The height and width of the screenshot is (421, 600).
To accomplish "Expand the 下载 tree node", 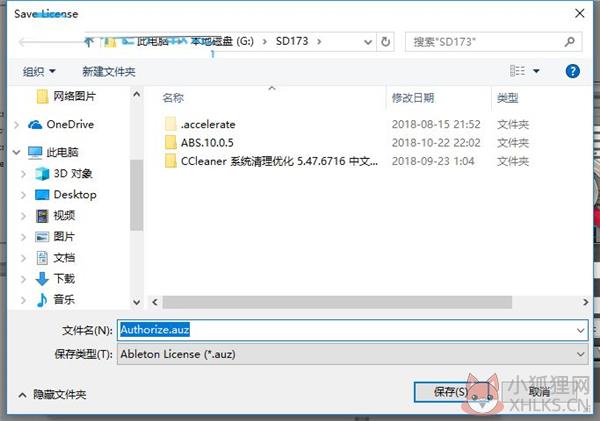I will point(23,279).
